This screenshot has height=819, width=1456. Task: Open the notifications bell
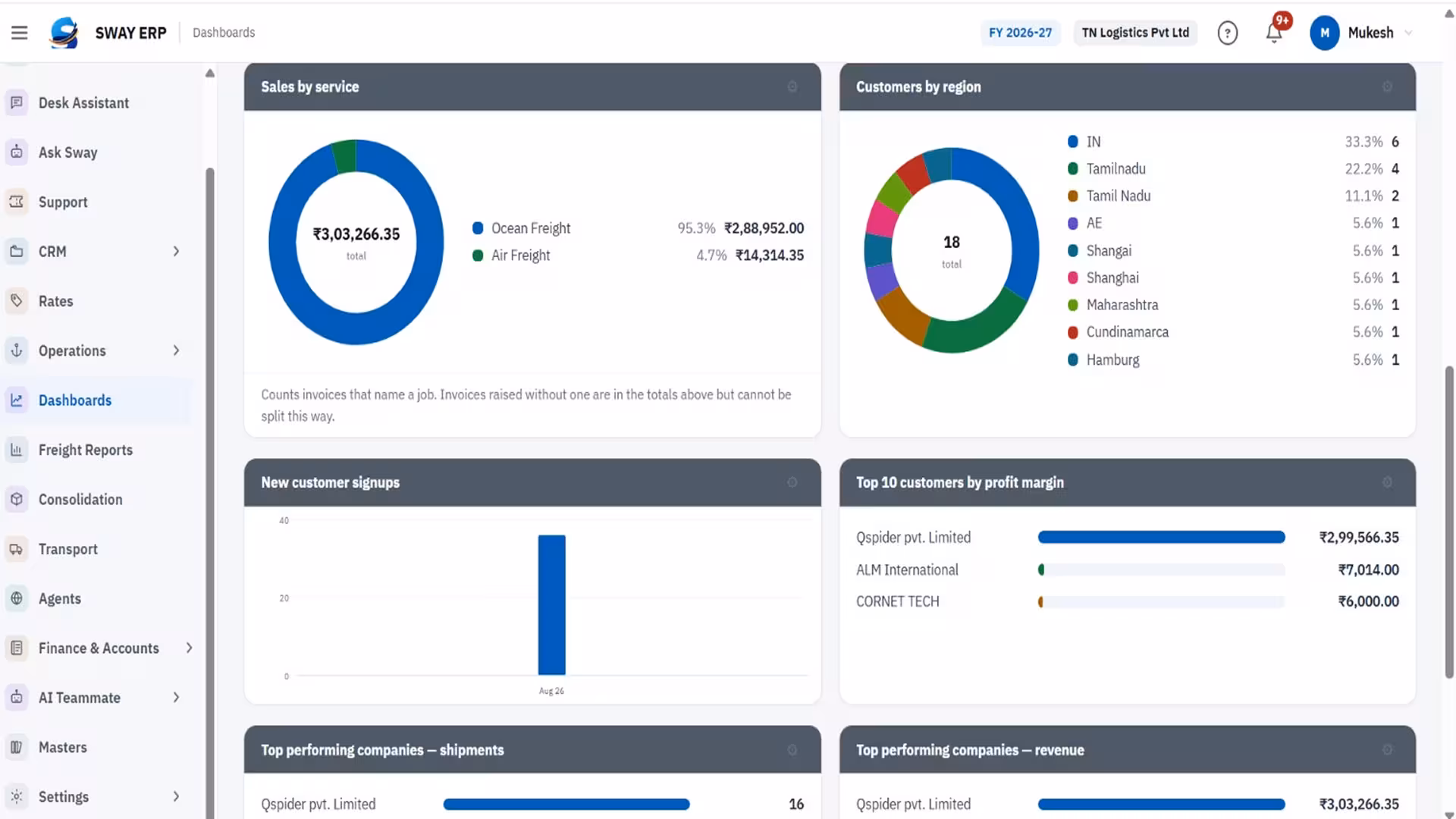(x=1274, y=33)
